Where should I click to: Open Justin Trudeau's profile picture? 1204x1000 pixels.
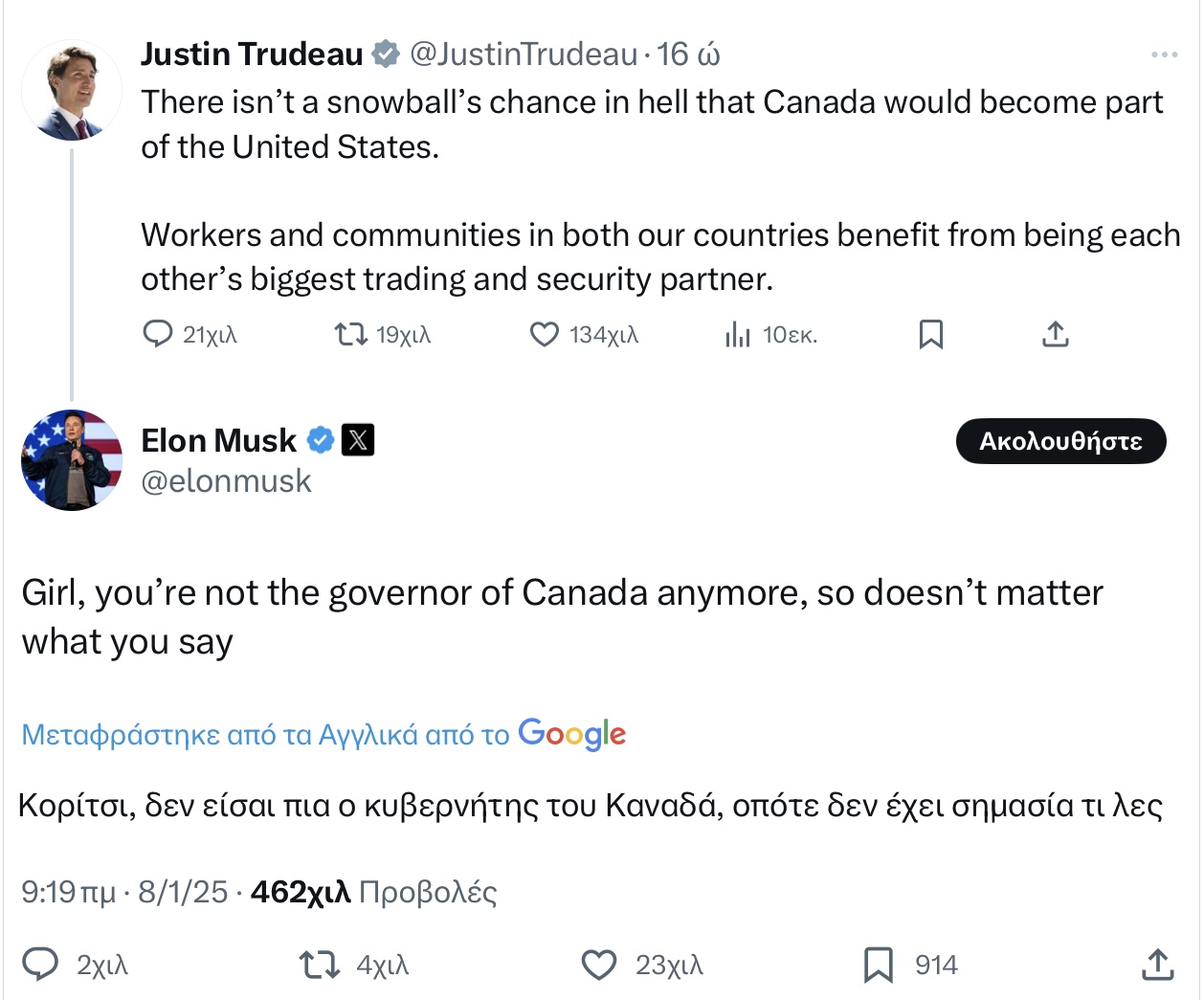[72, 91]
